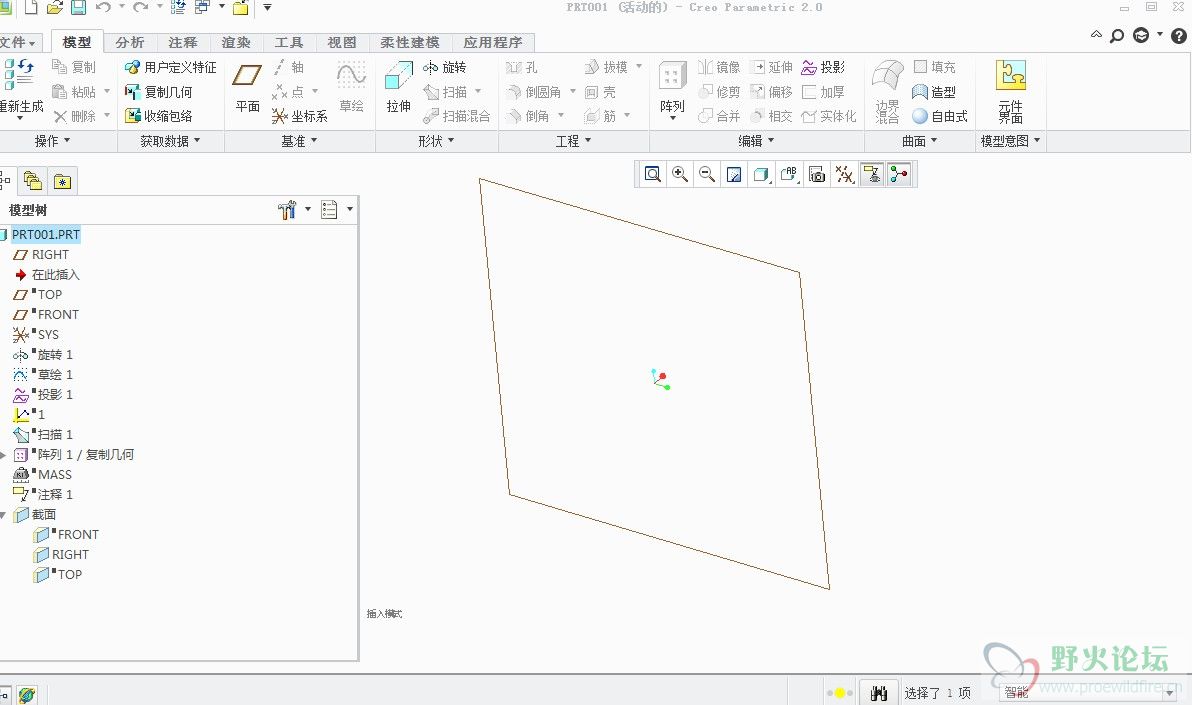1192x705 pixels.
Task: Open the 工程 group dropdown
Action: pyautogui.click(x=573, y=141)
